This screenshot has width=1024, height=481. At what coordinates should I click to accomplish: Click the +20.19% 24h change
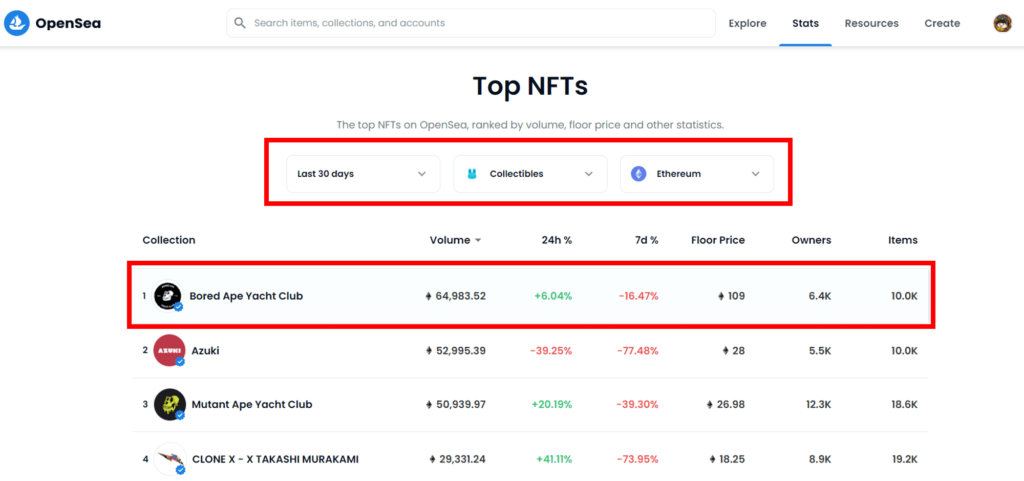tap(551, 405)
